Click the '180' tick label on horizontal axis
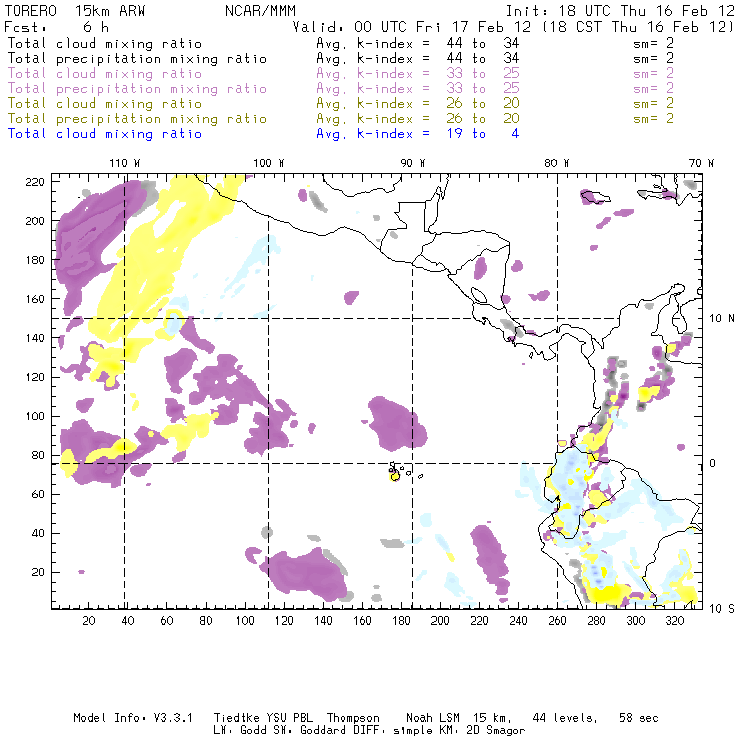 (401, 621)
